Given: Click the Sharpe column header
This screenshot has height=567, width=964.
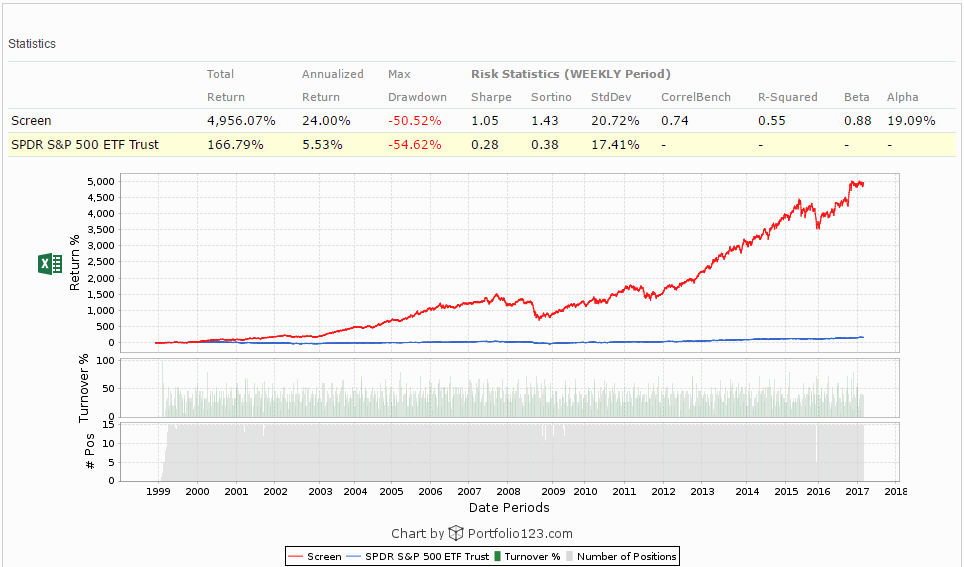Looking at the screenshot, I should click(x=491, y=97).
